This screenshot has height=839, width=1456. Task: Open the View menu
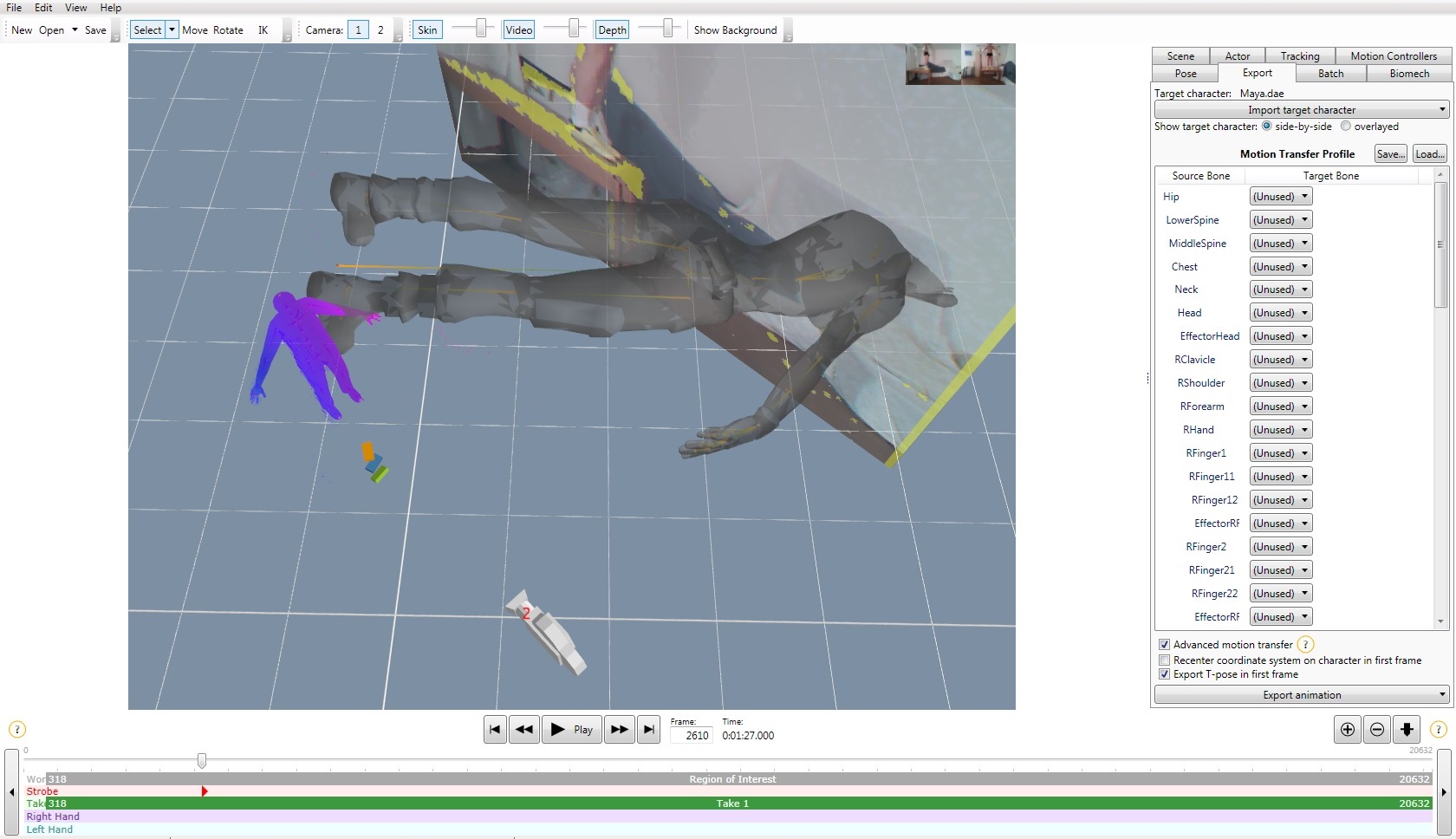(76, 7)
